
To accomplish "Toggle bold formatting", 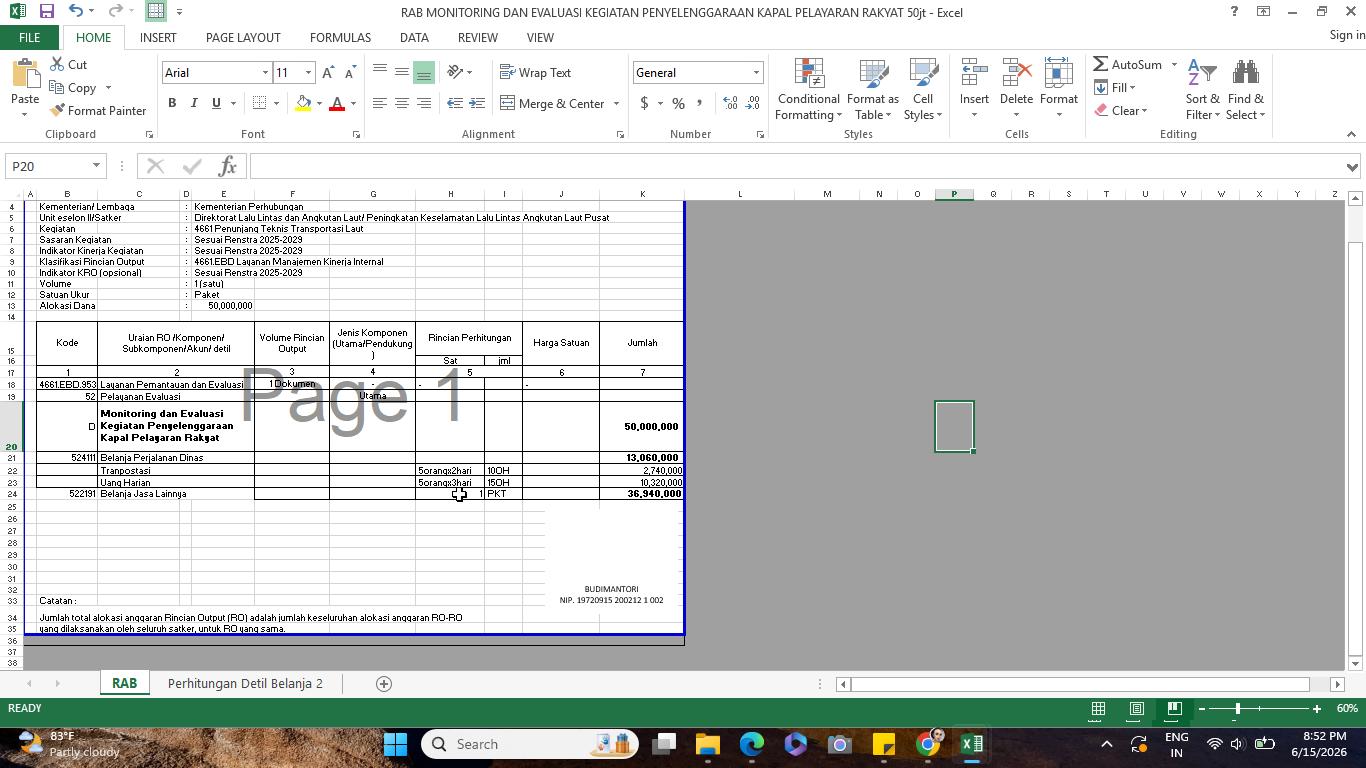I will (x=172, y=103).
